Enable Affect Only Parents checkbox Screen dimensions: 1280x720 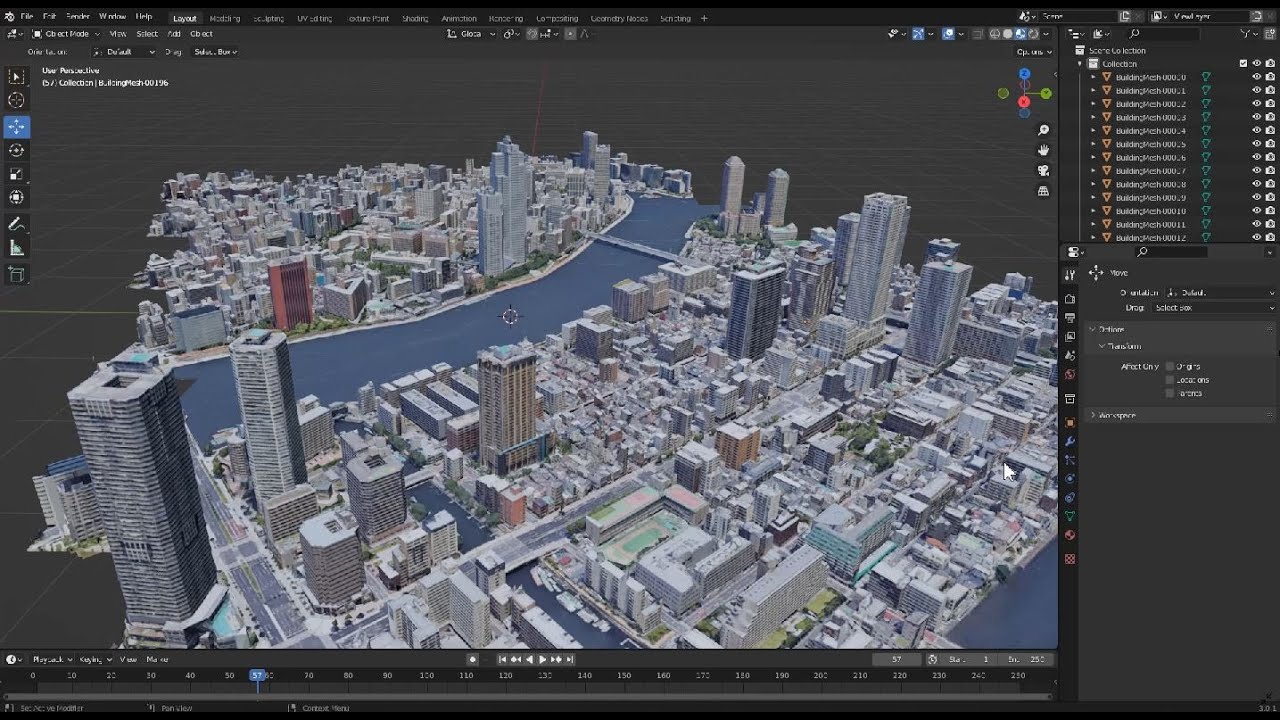pyautogui.click(x=1170, y=393)
